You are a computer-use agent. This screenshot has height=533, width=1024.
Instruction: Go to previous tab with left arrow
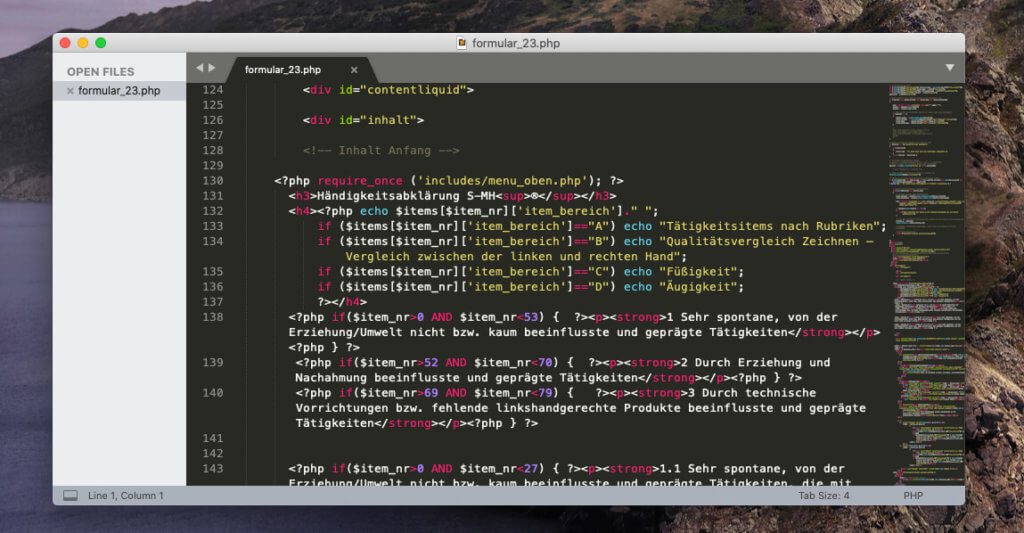point(200,68)
